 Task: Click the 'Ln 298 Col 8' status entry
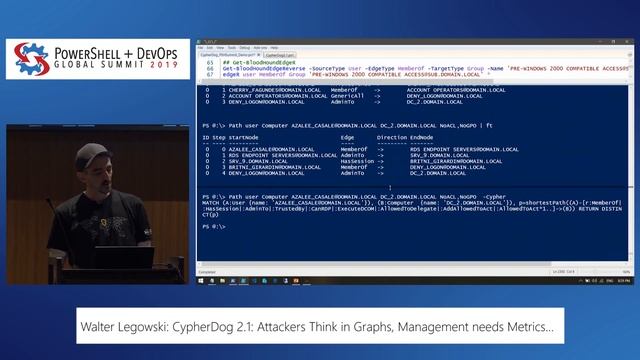point(563,272)
